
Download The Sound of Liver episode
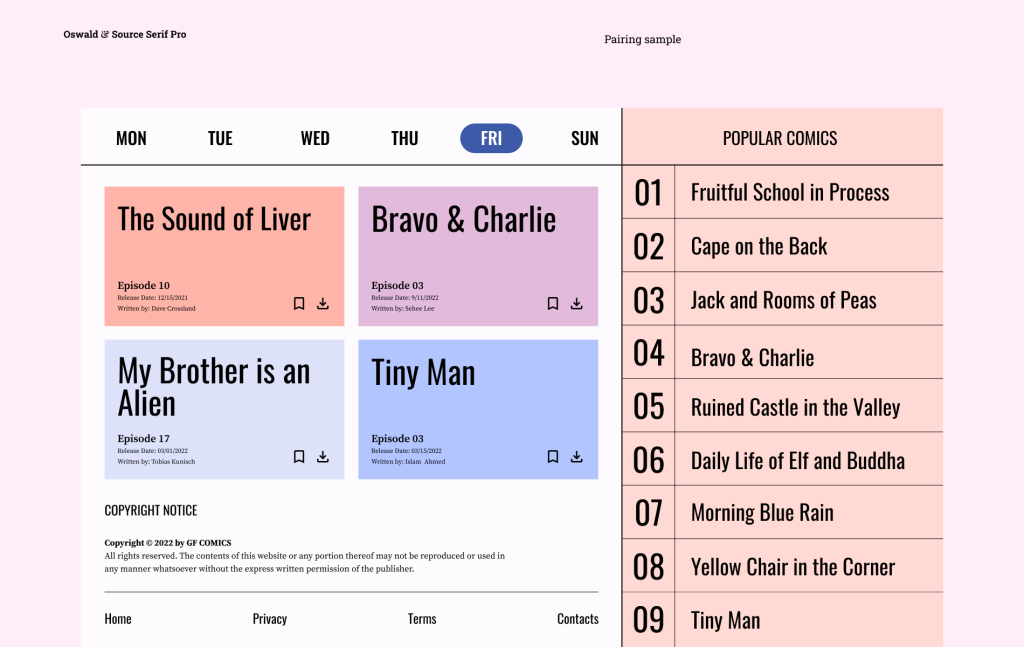323,304
